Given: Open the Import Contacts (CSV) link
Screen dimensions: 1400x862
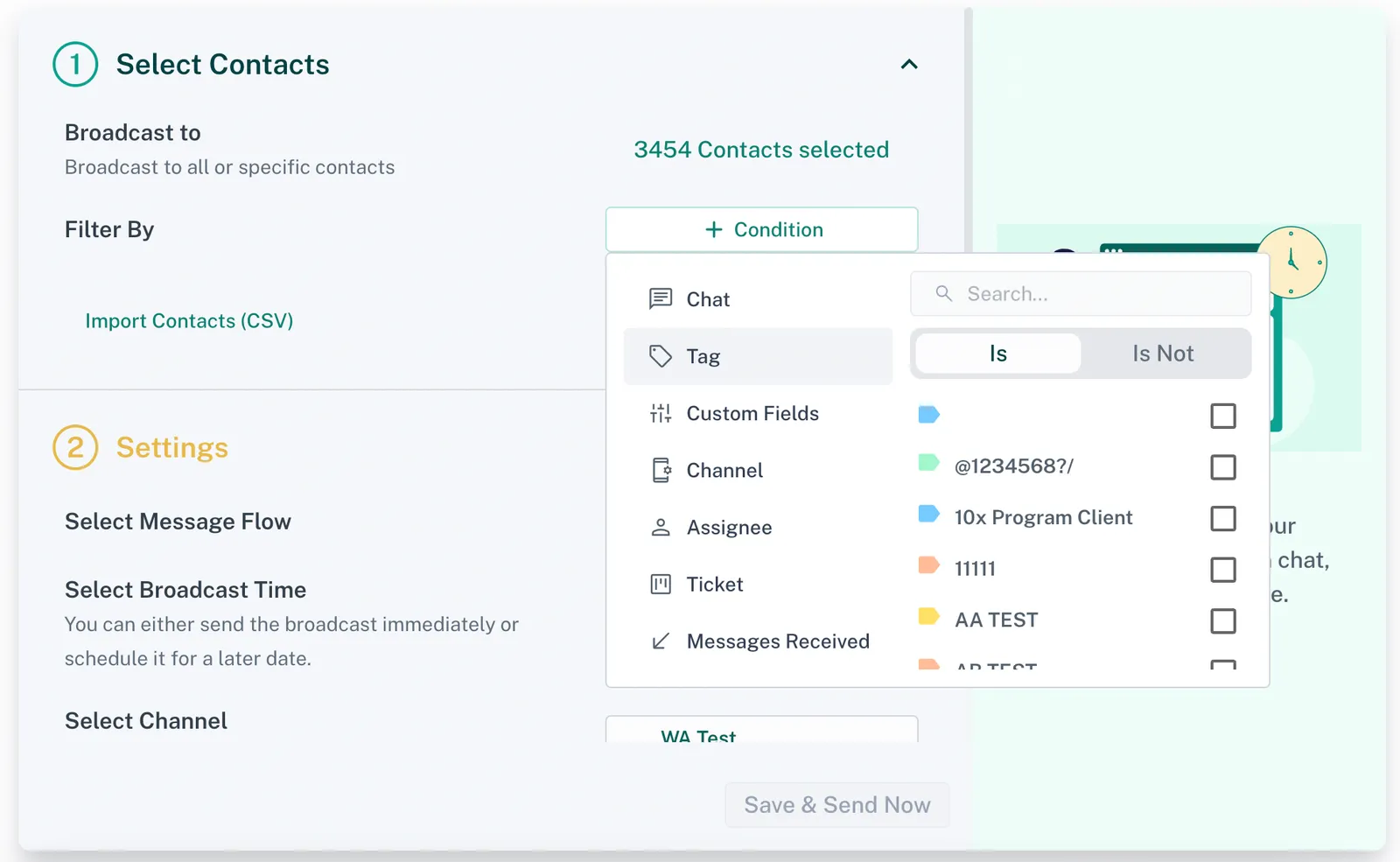Looking at the screenshot, I should pyautogui.click(x=189, y=321).
